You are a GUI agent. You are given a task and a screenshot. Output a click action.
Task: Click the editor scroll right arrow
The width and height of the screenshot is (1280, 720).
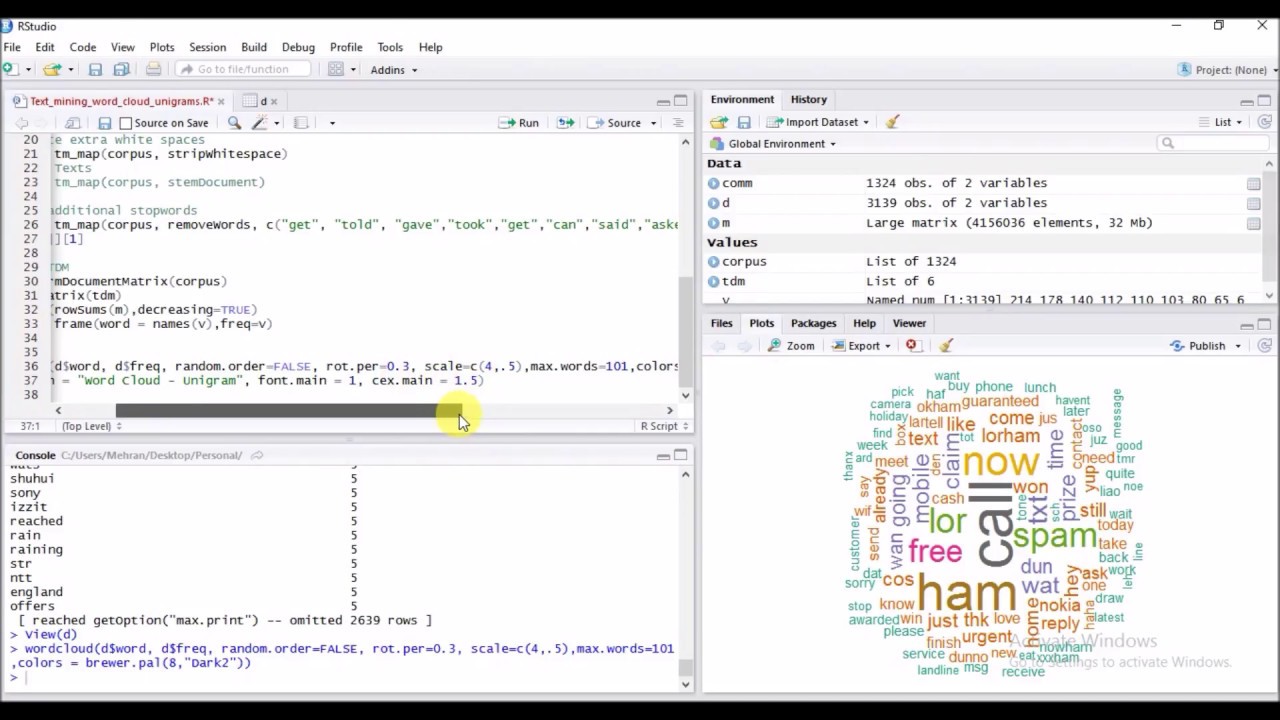click(x=670, y=411)
